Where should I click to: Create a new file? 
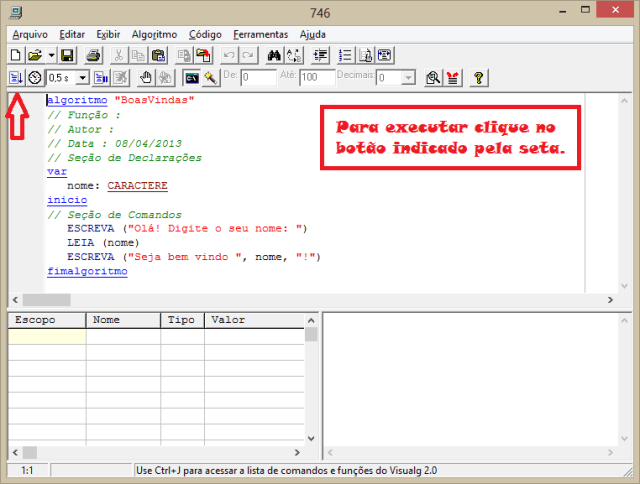pyautogui.click(x=16, y=55)
